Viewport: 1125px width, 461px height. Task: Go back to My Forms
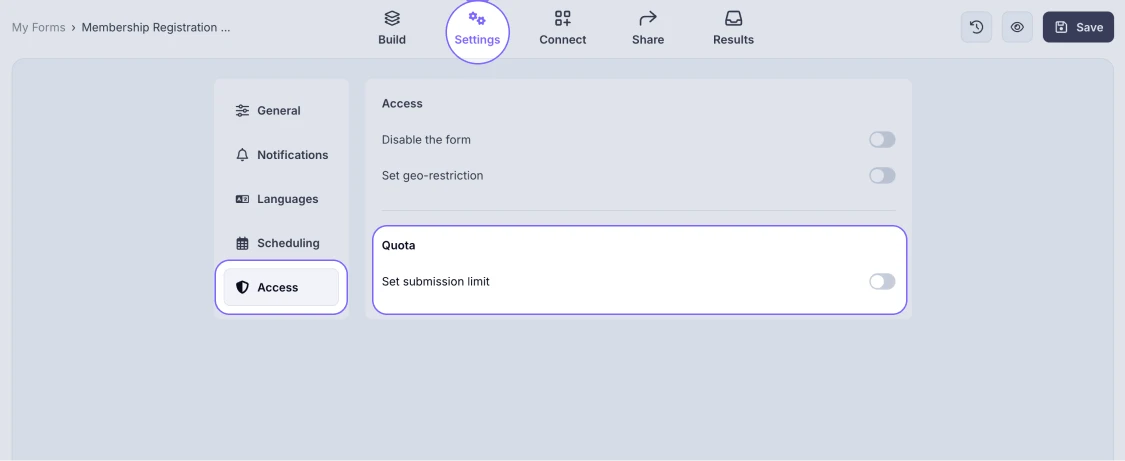38,27
